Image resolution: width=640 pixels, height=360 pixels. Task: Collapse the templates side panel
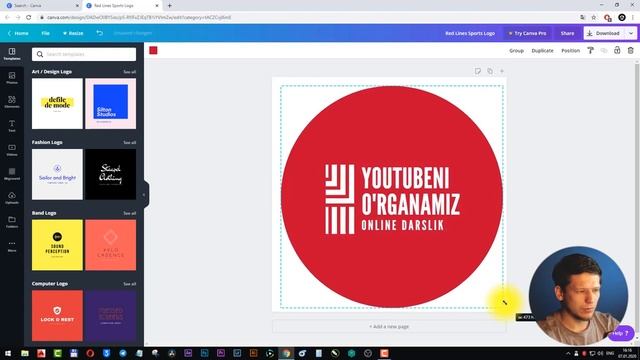(144, 195)
